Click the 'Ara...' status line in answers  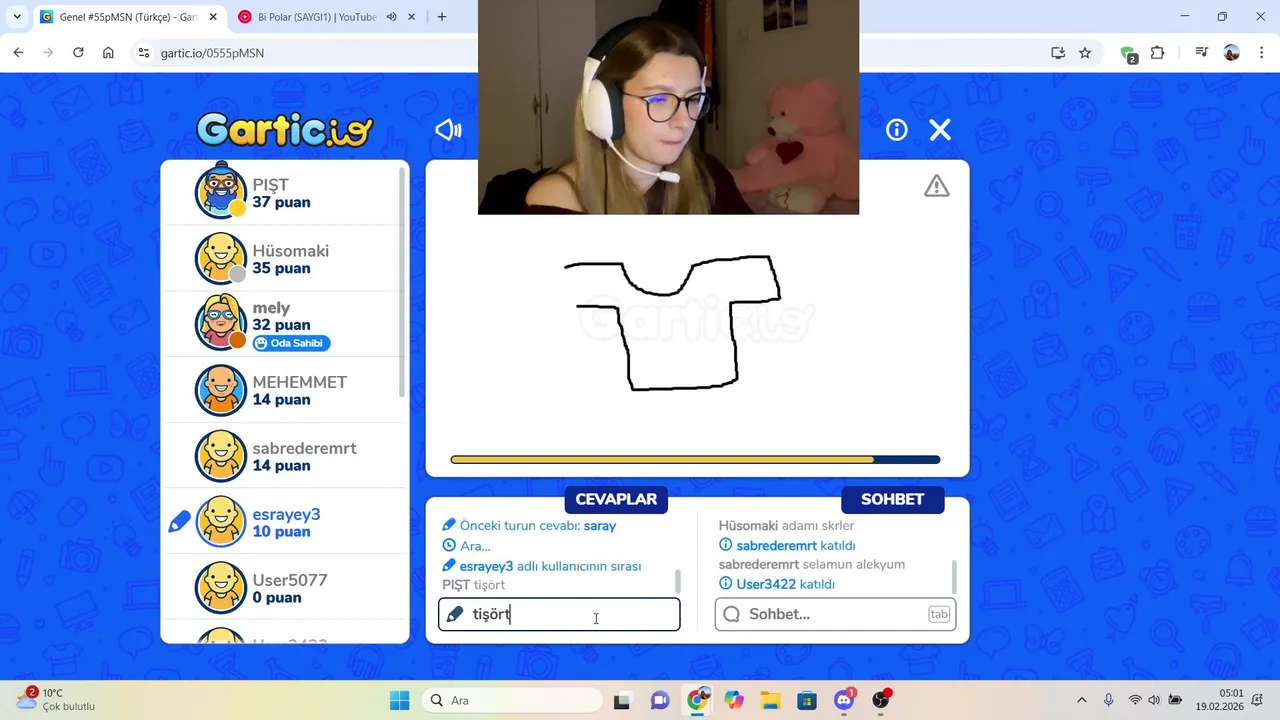(x=466, y=546)
